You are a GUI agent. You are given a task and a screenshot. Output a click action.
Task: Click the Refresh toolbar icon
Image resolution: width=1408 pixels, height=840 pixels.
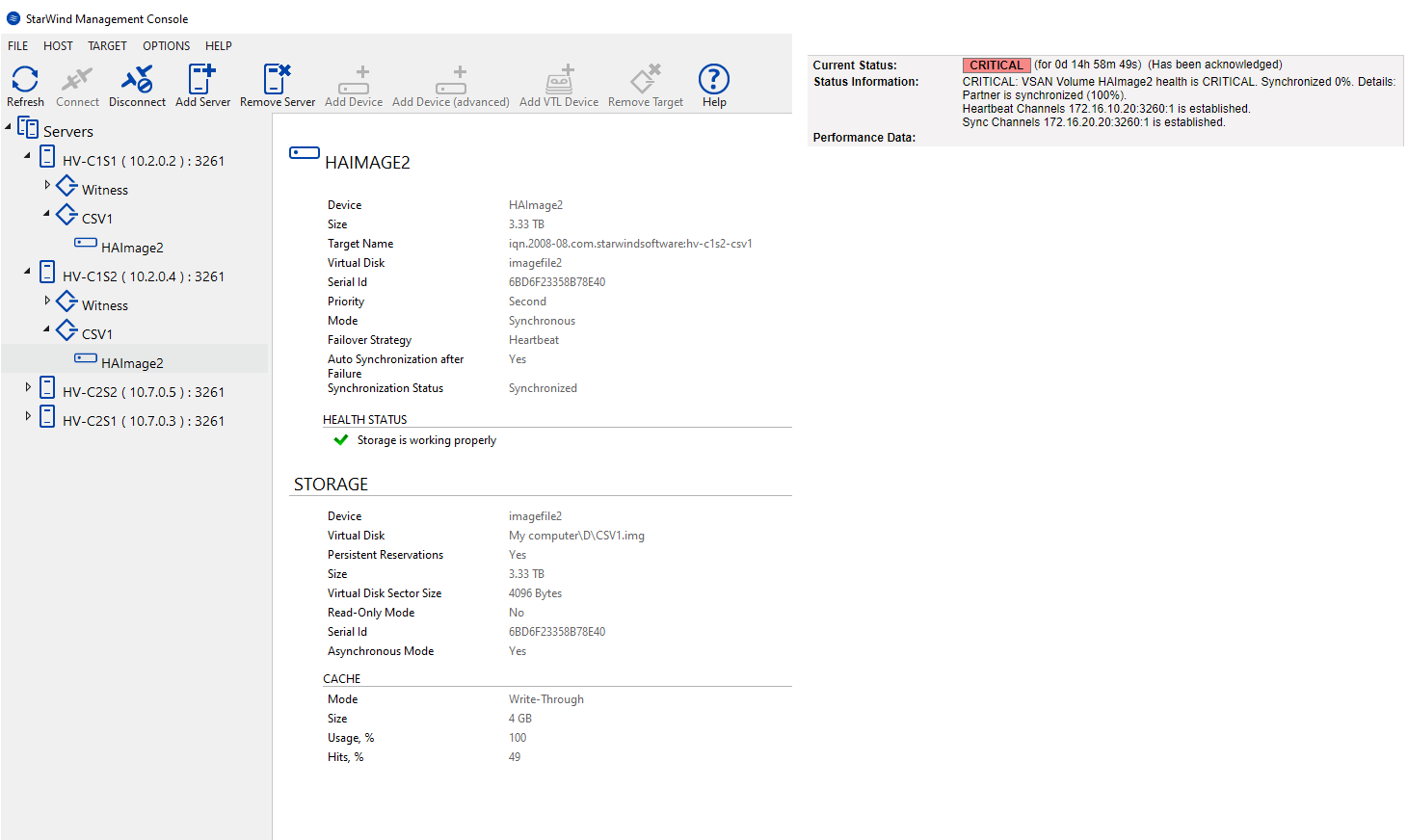pyautogui.click(x=25, y=79)
